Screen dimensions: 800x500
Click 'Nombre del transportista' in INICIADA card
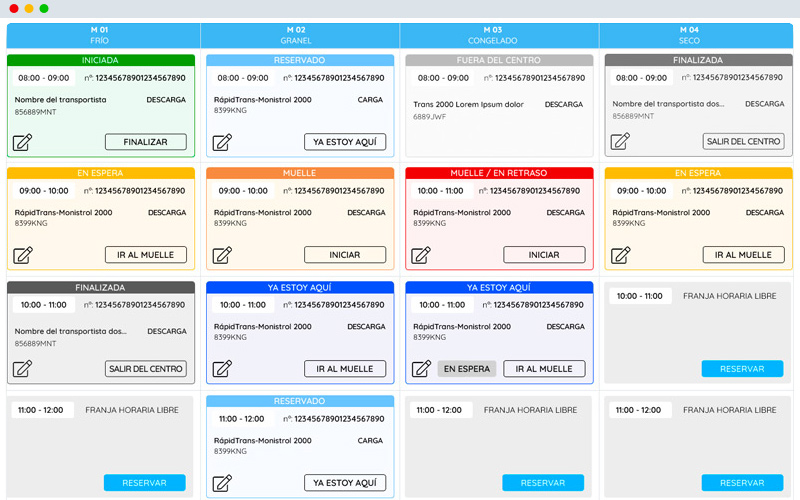[x=61, y=99]
